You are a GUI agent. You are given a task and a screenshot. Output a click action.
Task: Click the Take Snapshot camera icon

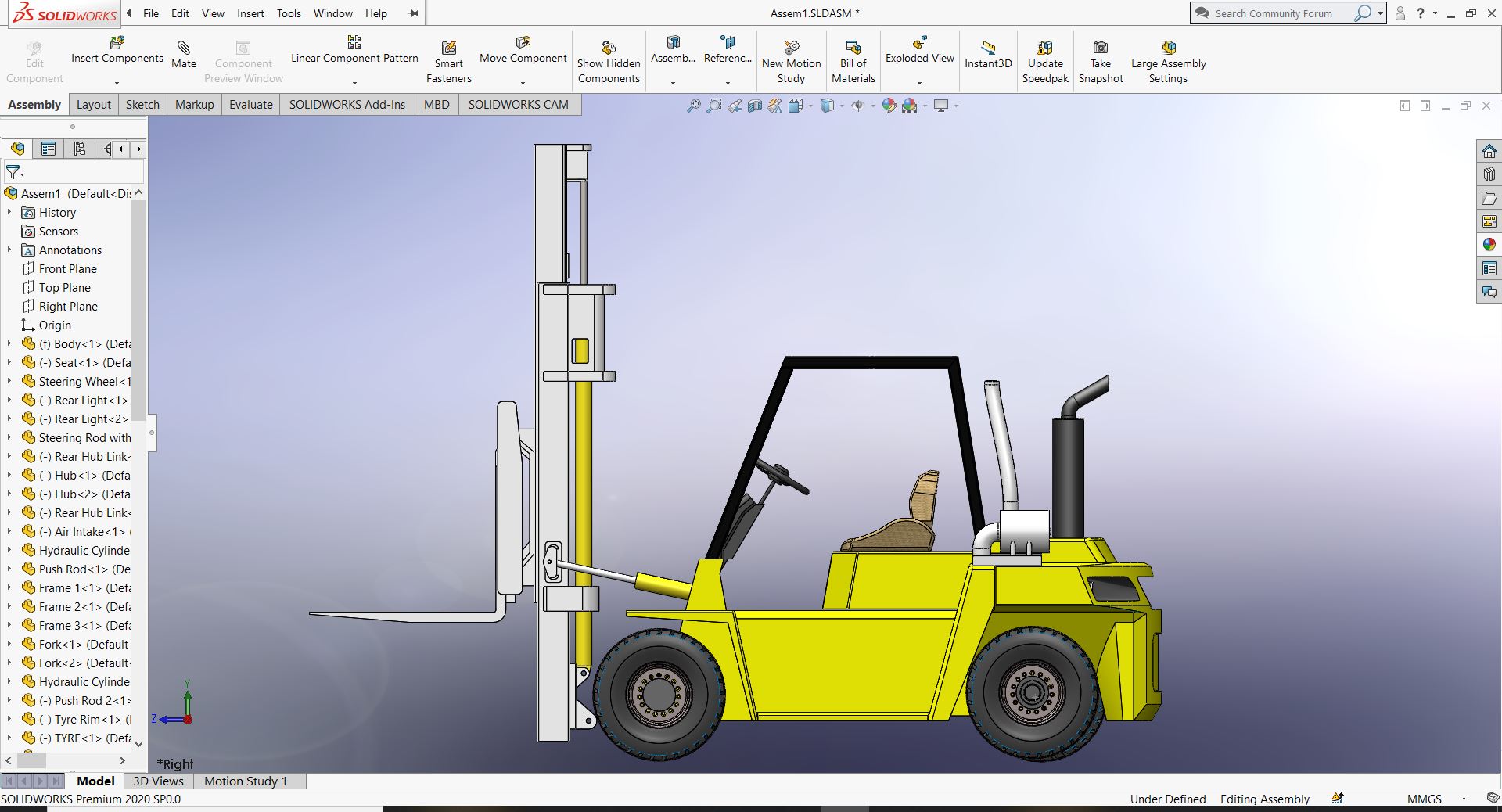pos(1100,49)
